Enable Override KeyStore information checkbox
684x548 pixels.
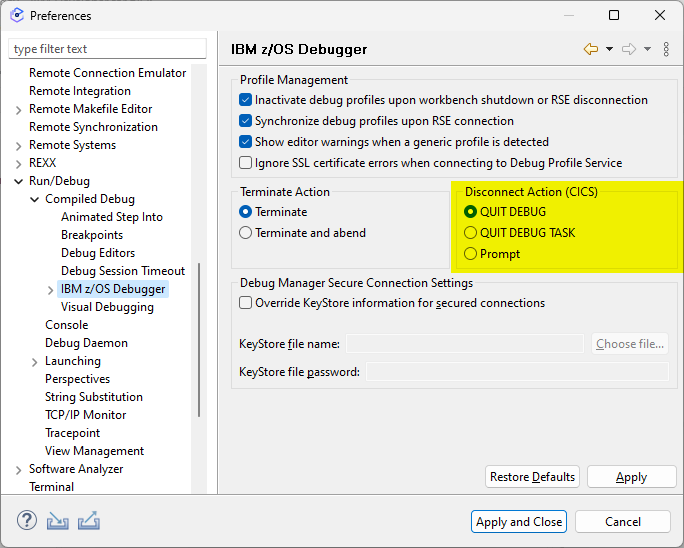[x=246, y=303]
